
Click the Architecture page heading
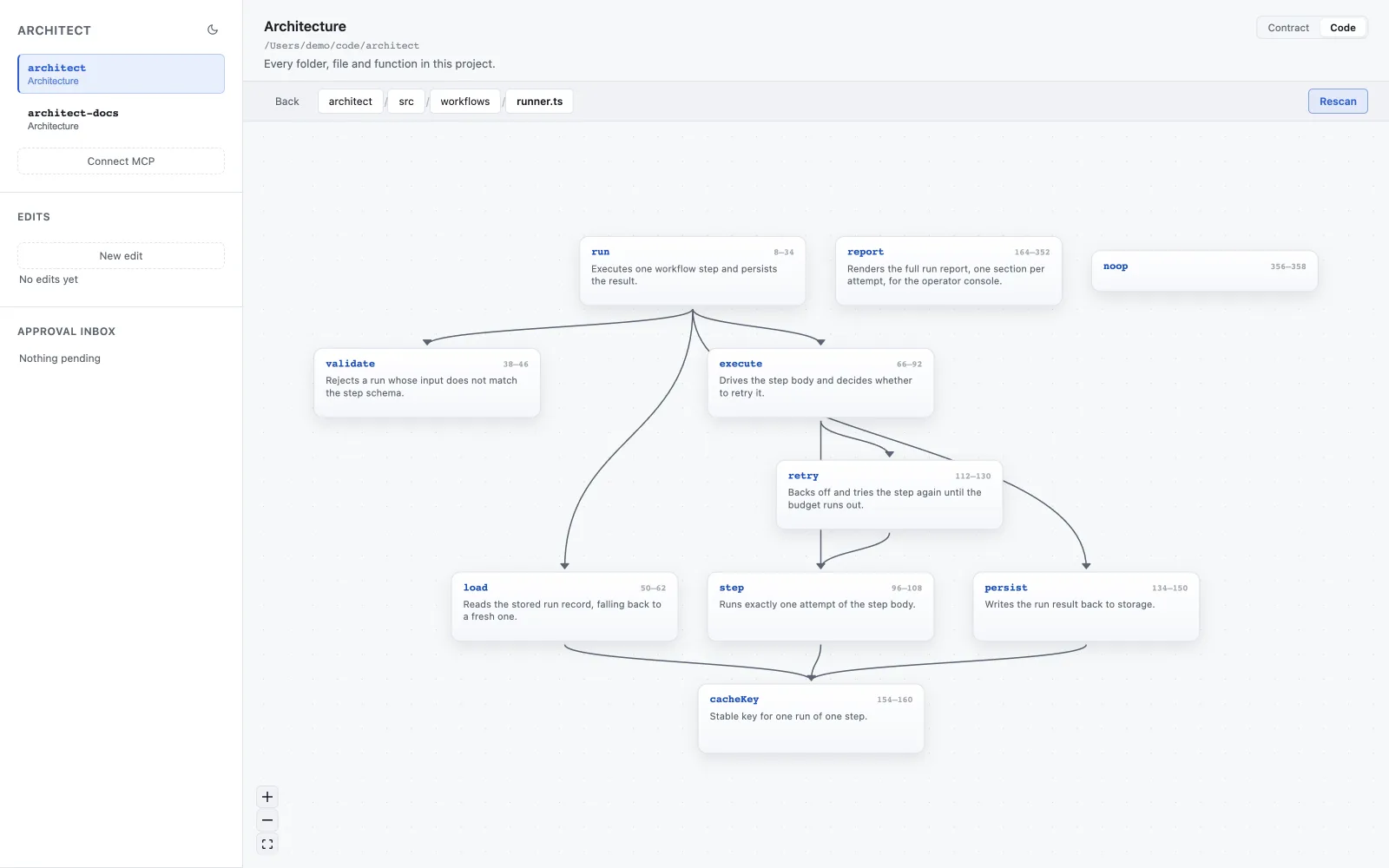point(305,27)
